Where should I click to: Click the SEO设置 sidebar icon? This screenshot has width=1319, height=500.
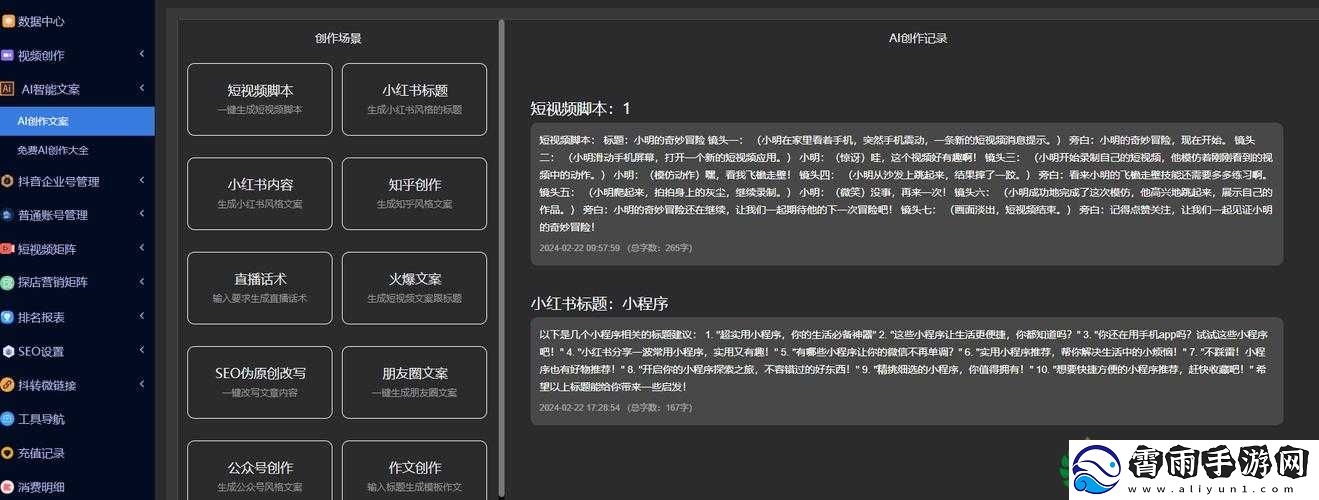[x=8, y=351]
